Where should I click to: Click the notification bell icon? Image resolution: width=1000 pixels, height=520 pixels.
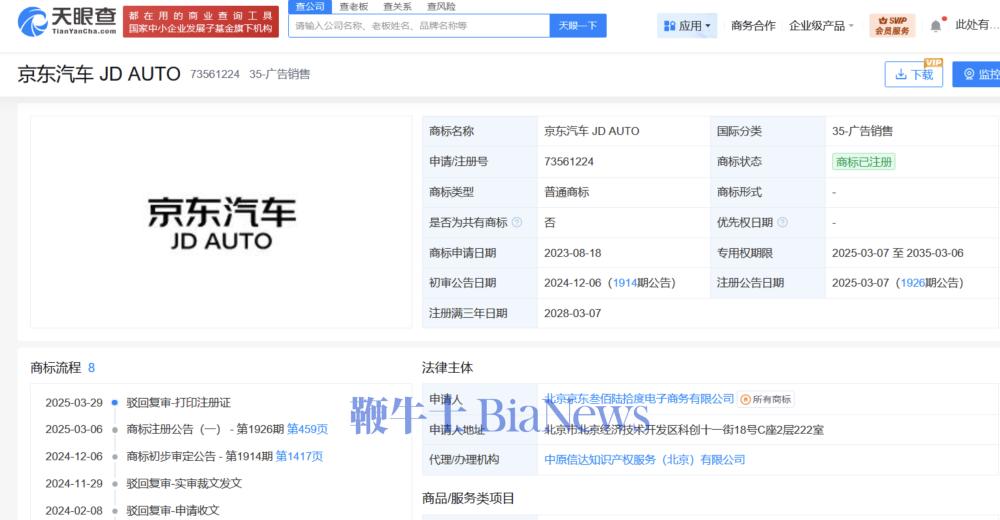[936, 25]
